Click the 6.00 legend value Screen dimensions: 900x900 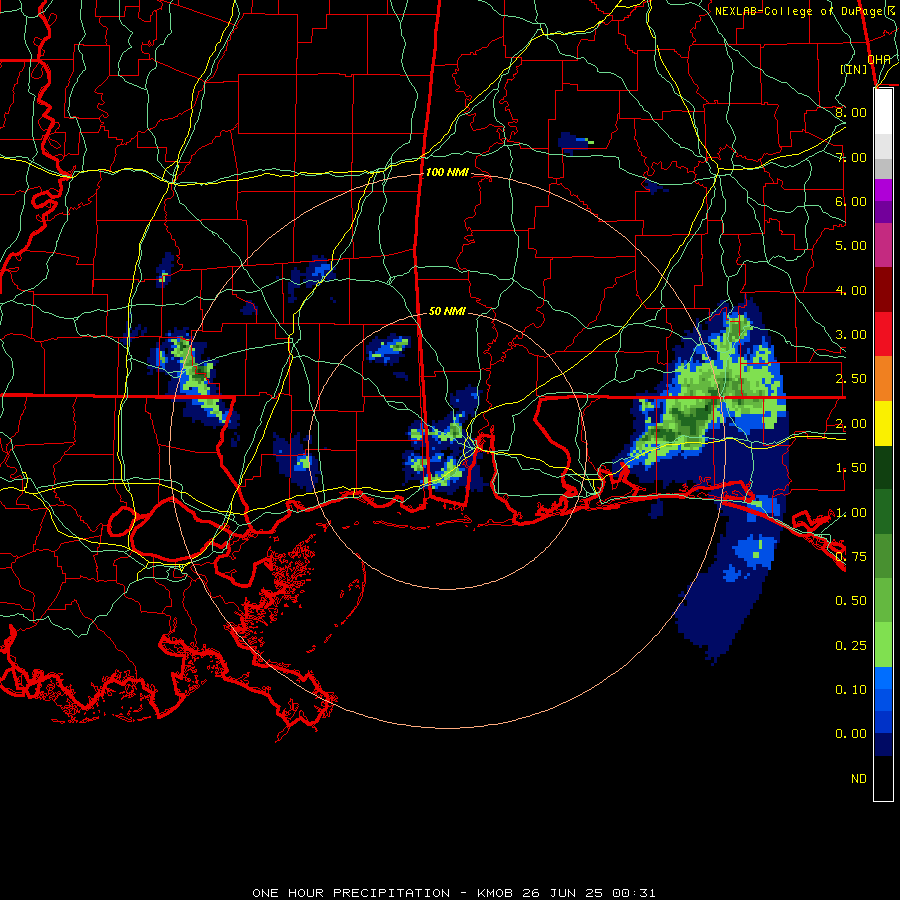coord(851,201)
